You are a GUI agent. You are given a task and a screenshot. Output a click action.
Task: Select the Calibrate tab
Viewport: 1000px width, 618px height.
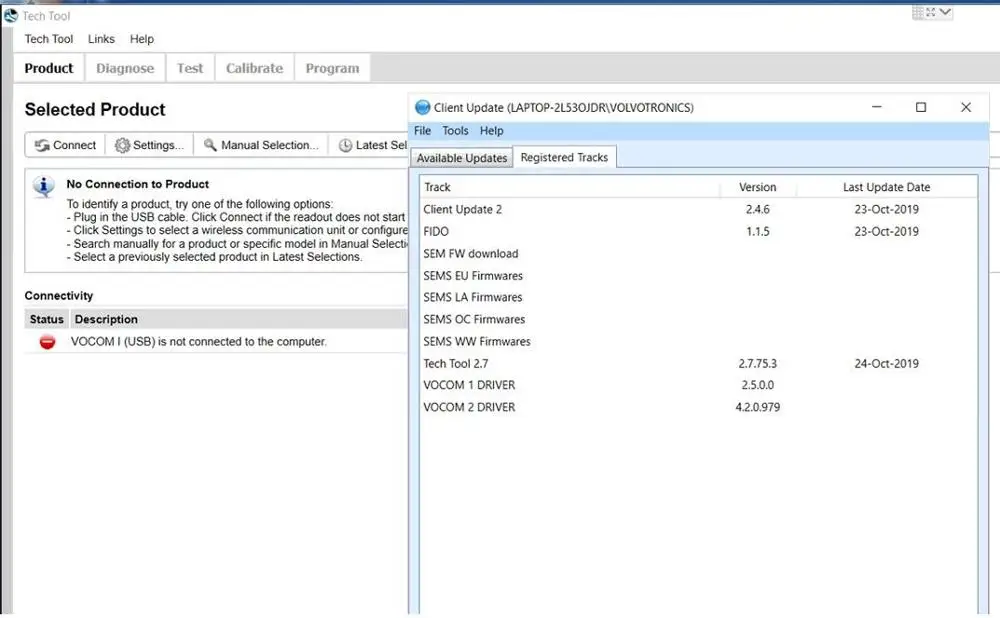click(x=254, y=68)
